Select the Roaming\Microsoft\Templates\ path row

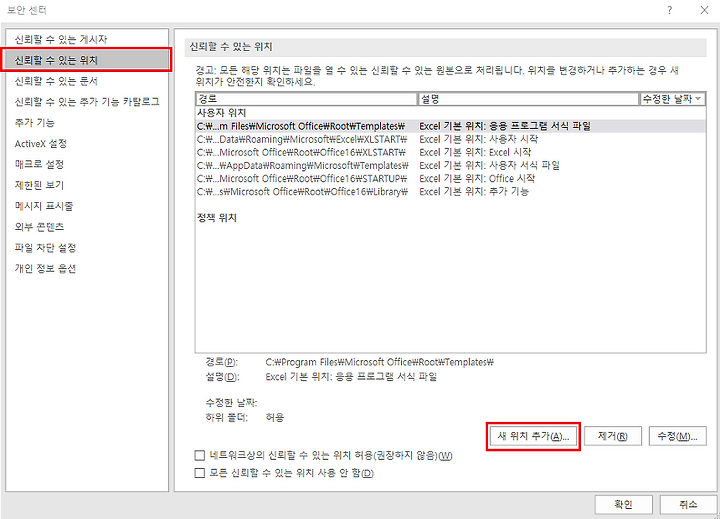[x=450, y=165]
